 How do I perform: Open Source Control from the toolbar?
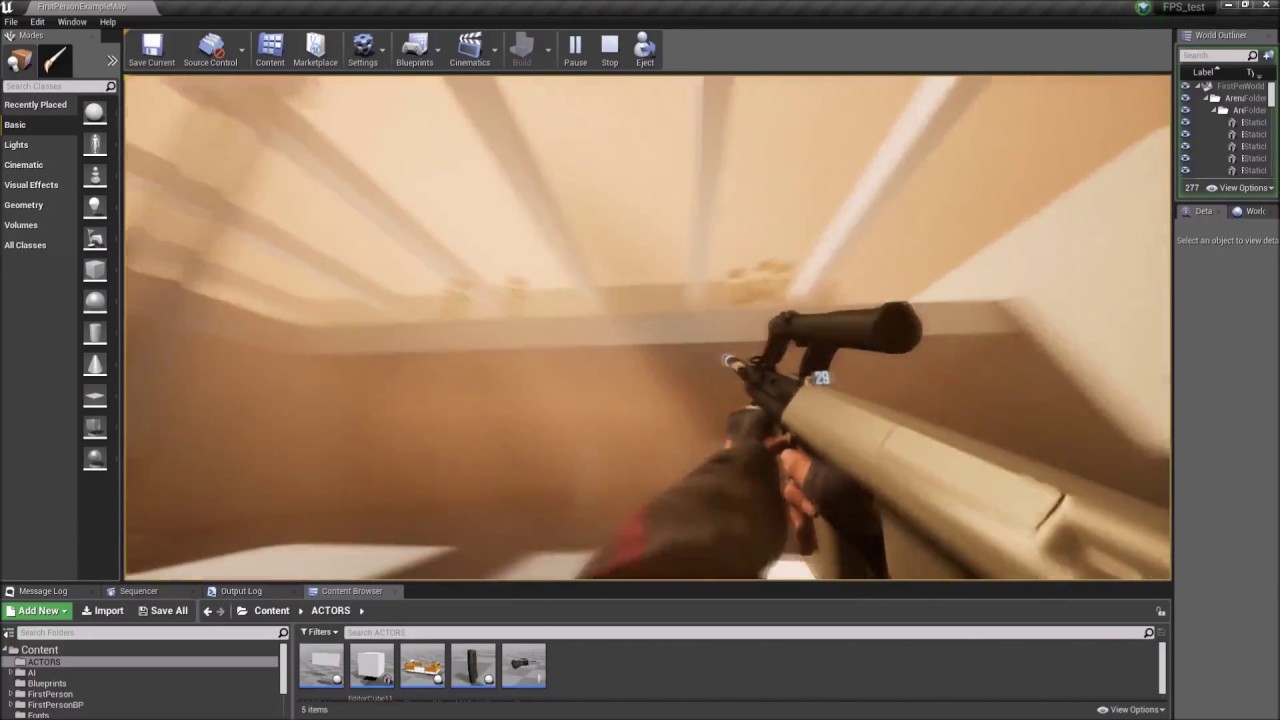tap(210, 50)
